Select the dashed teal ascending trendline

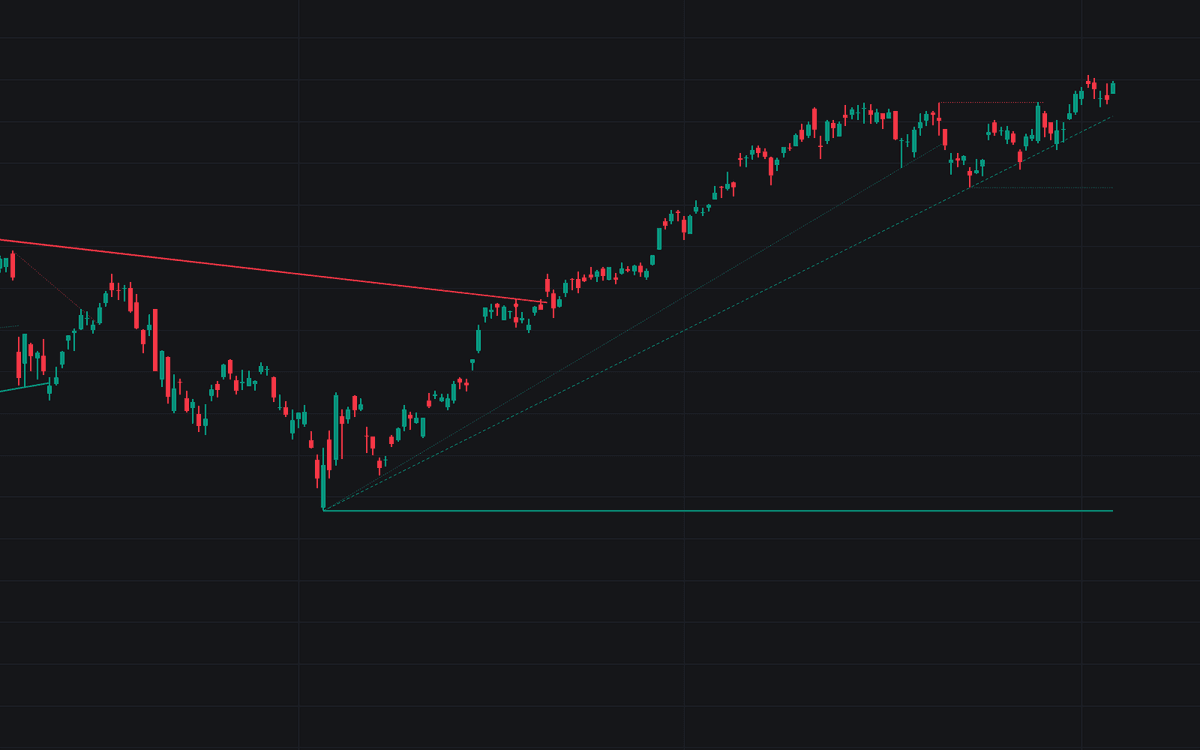point(717,314)
